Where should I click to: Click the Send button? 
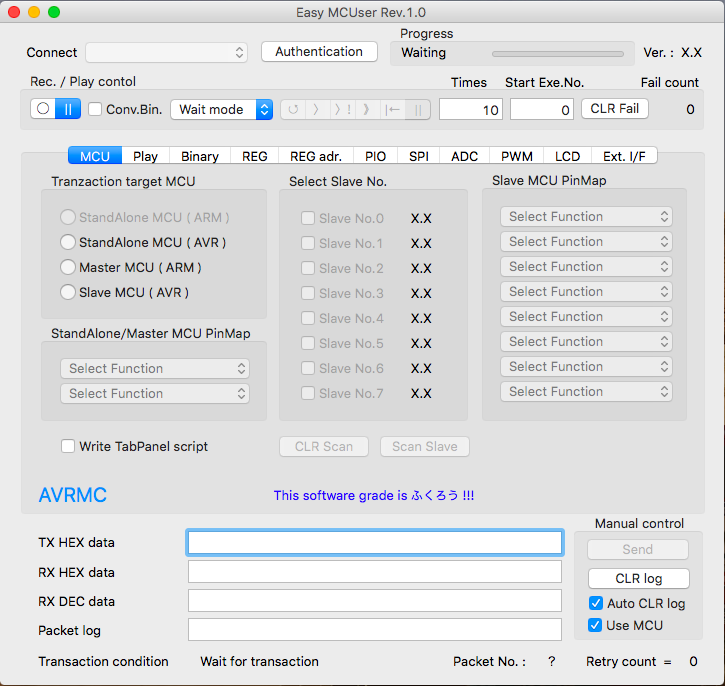point(638,549)
